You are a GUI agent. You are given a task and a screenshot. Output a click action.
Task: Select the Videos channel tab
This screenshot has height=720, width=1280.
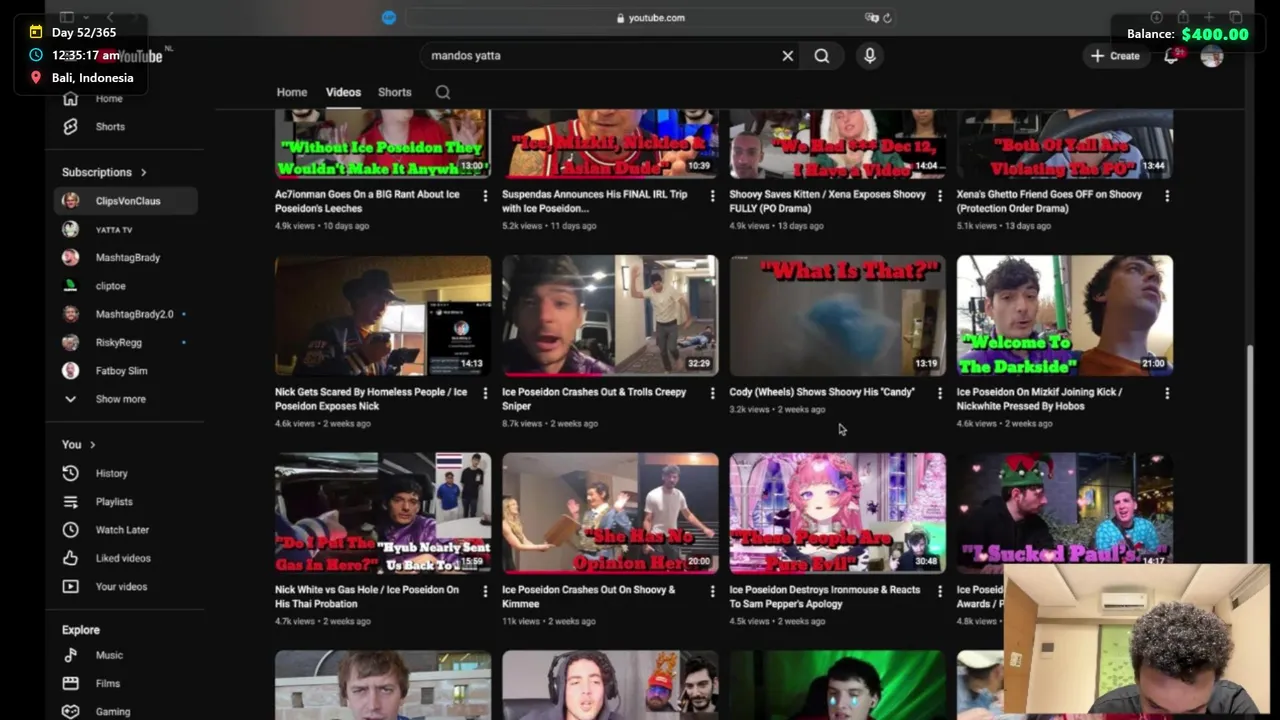pyautogui.click(x=343, y=92)
